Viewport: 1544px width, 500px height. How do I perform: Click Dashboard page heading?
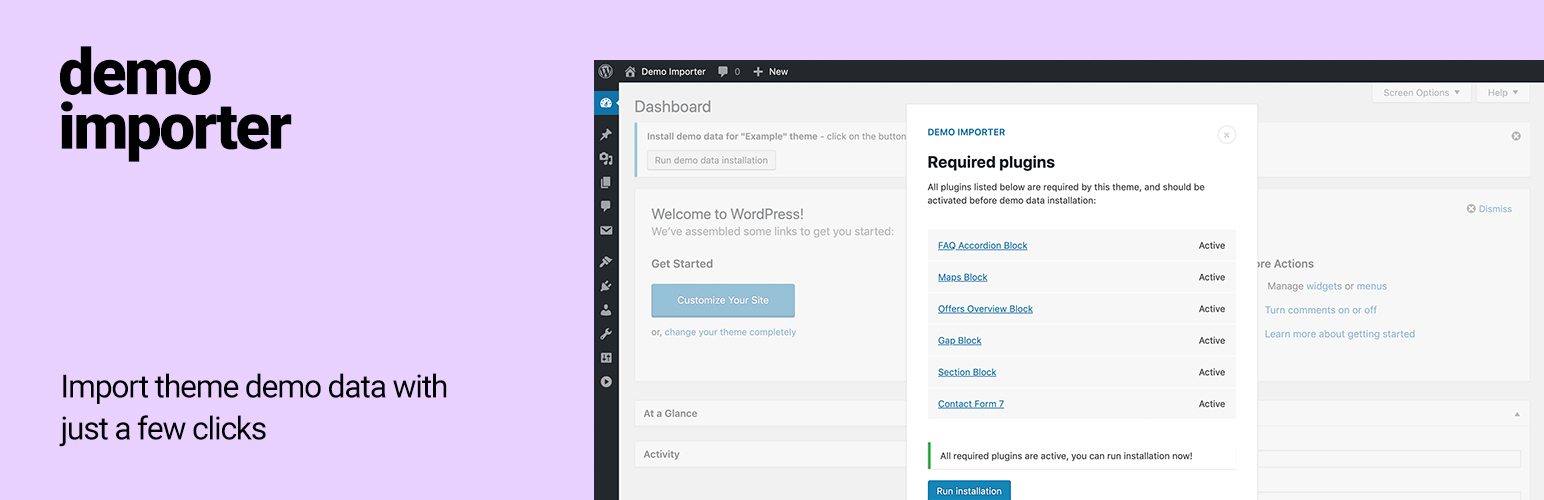(673, 107)
